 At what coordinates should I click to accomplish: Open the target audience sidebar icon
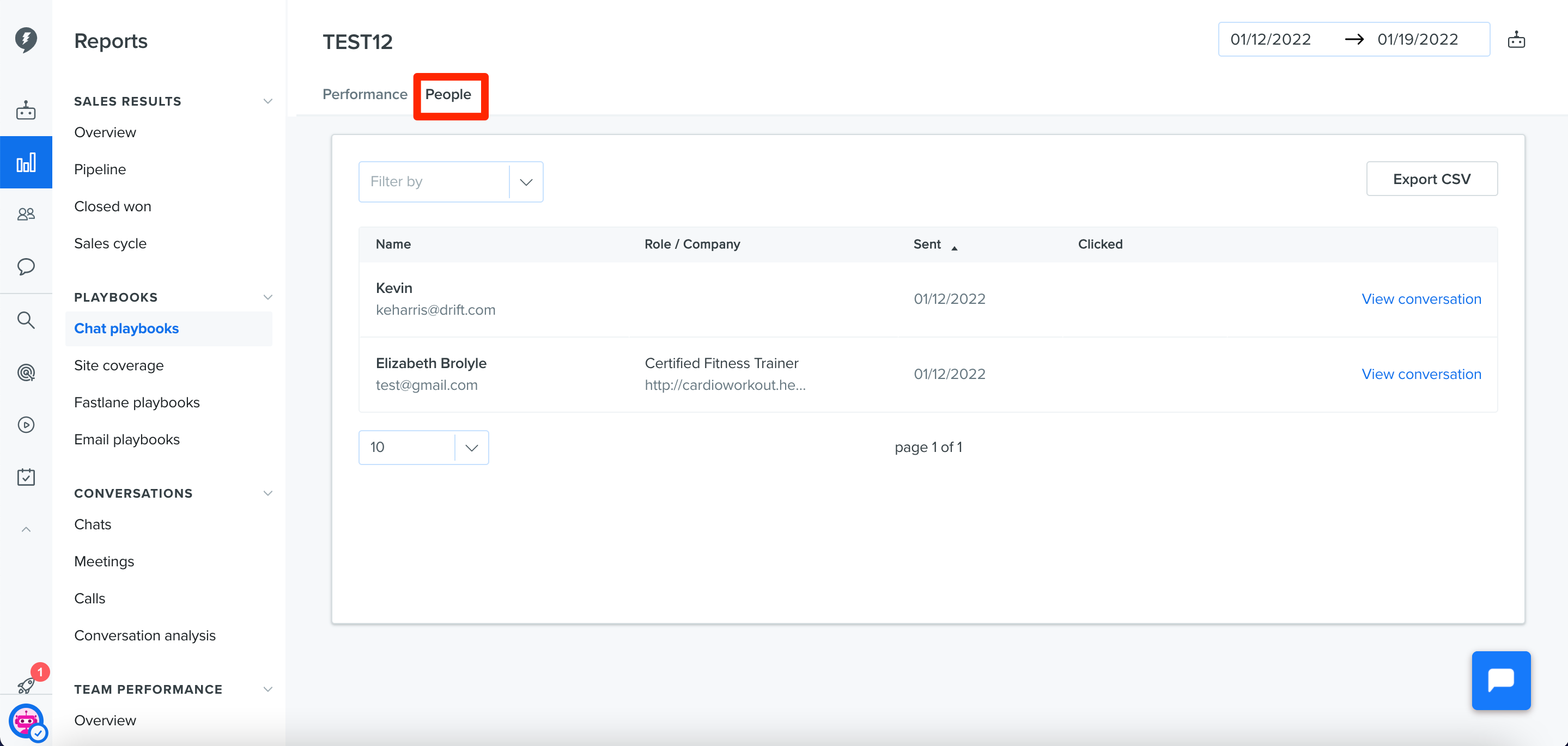[x=26, y=372]
